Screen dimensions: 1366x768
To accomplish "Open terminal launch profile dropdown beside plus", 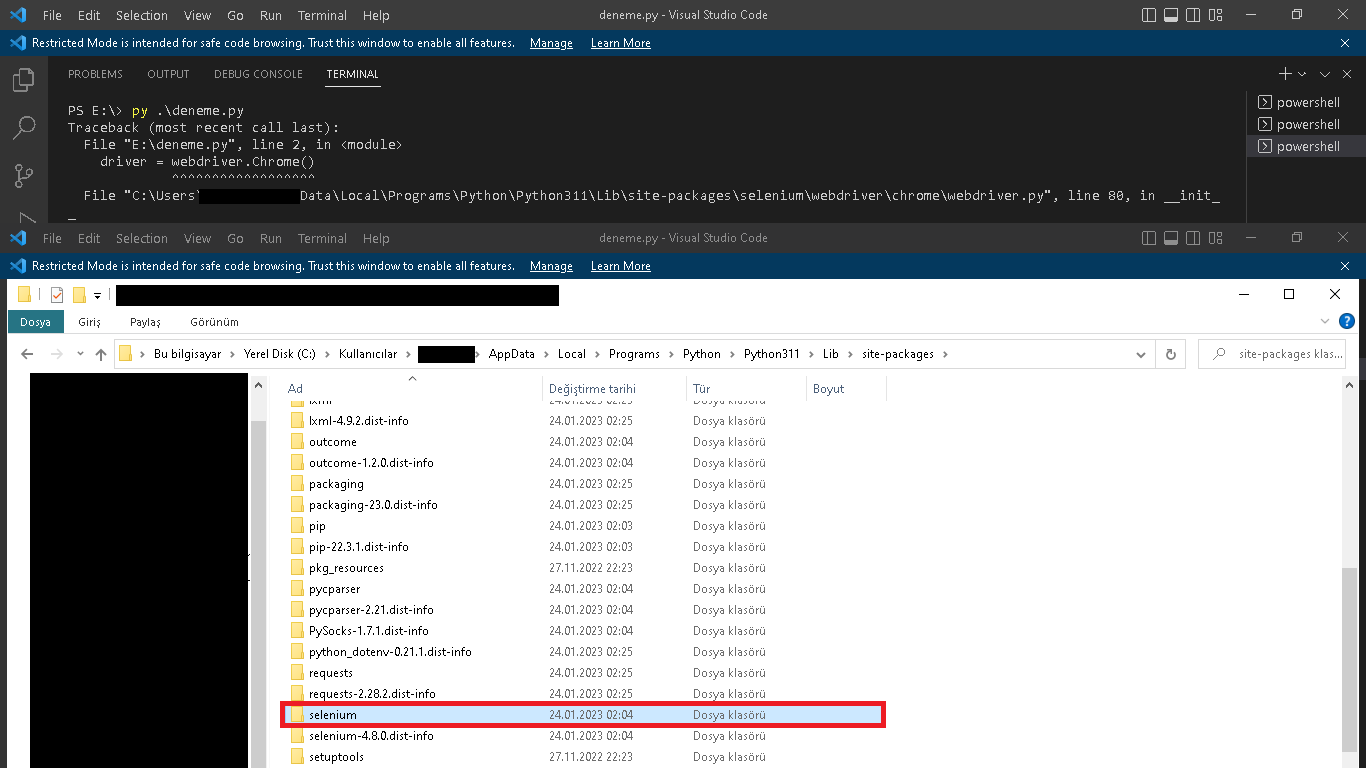I will click(x=1302, y=74).
